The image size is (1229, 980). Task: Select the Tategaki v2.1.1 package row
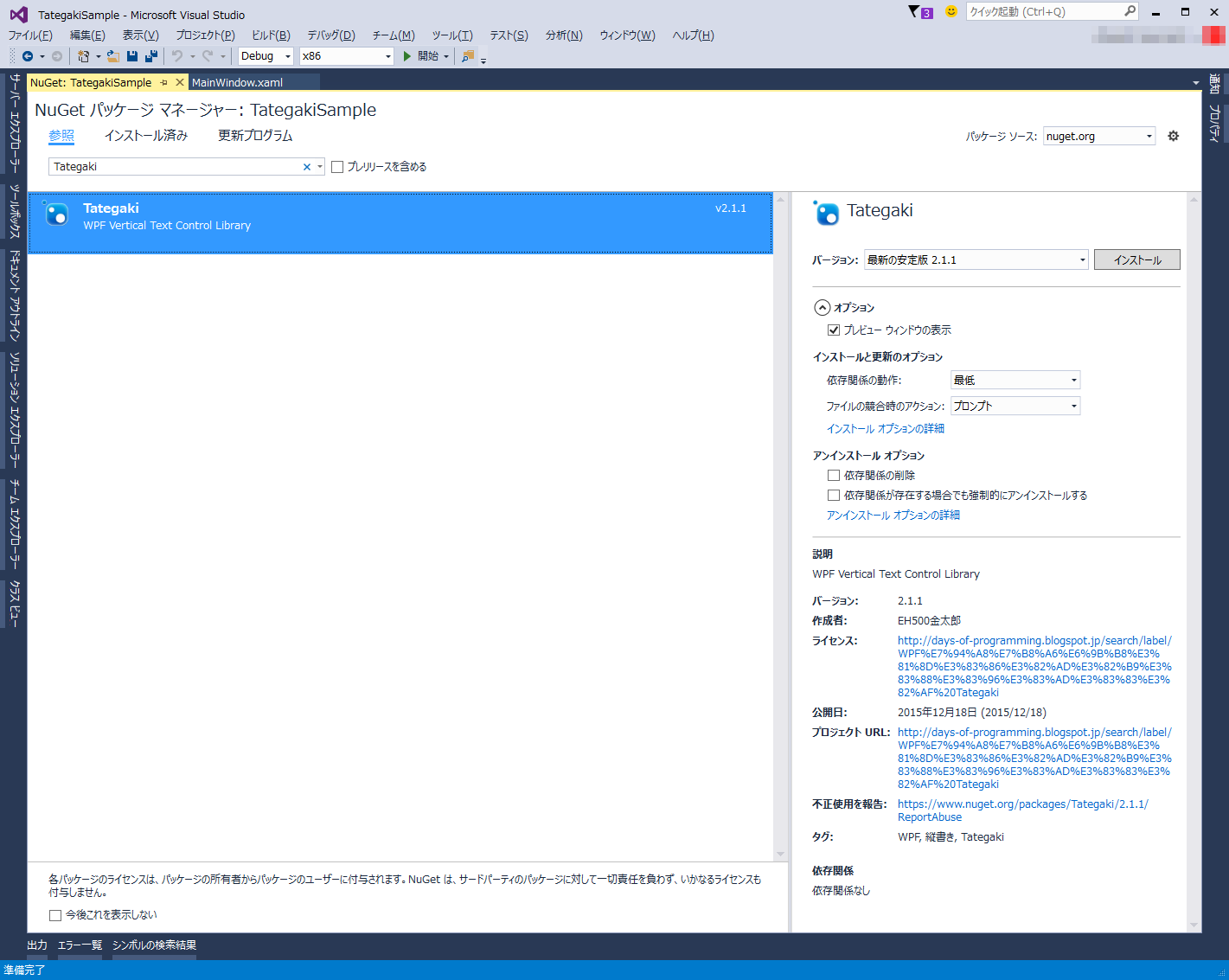coord(400,222)
